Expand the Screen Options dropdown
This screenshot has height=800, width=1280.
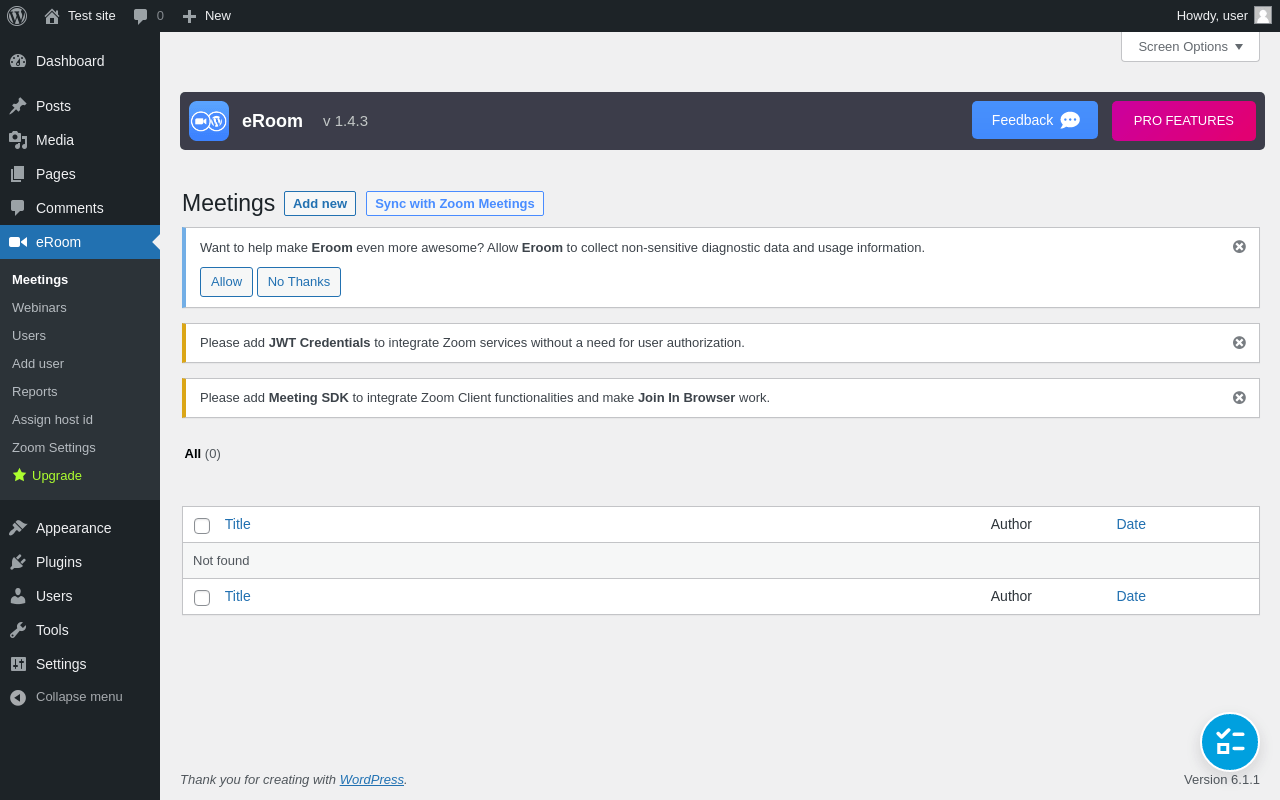pyautogui.click(x=1190, y=46)
